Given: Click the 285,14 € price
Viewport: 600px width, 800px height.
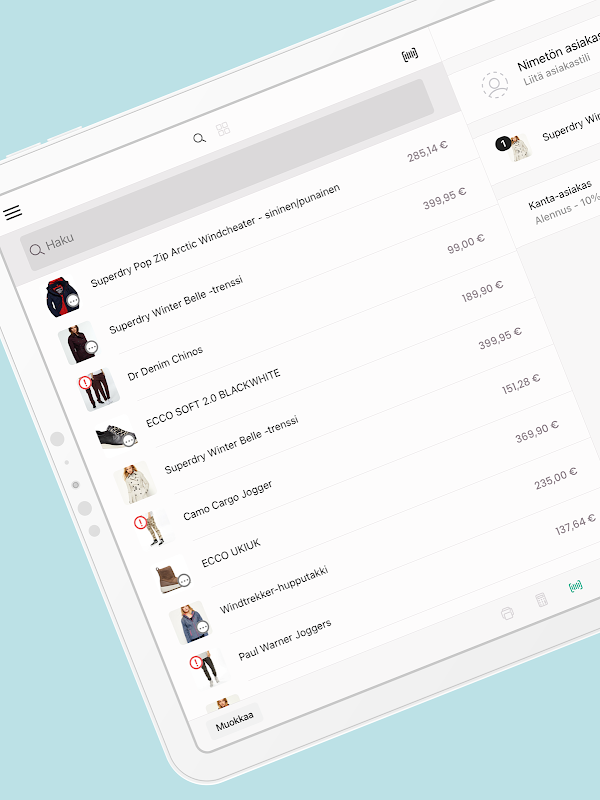Looking at the screenshot, I should pos(428,151).
